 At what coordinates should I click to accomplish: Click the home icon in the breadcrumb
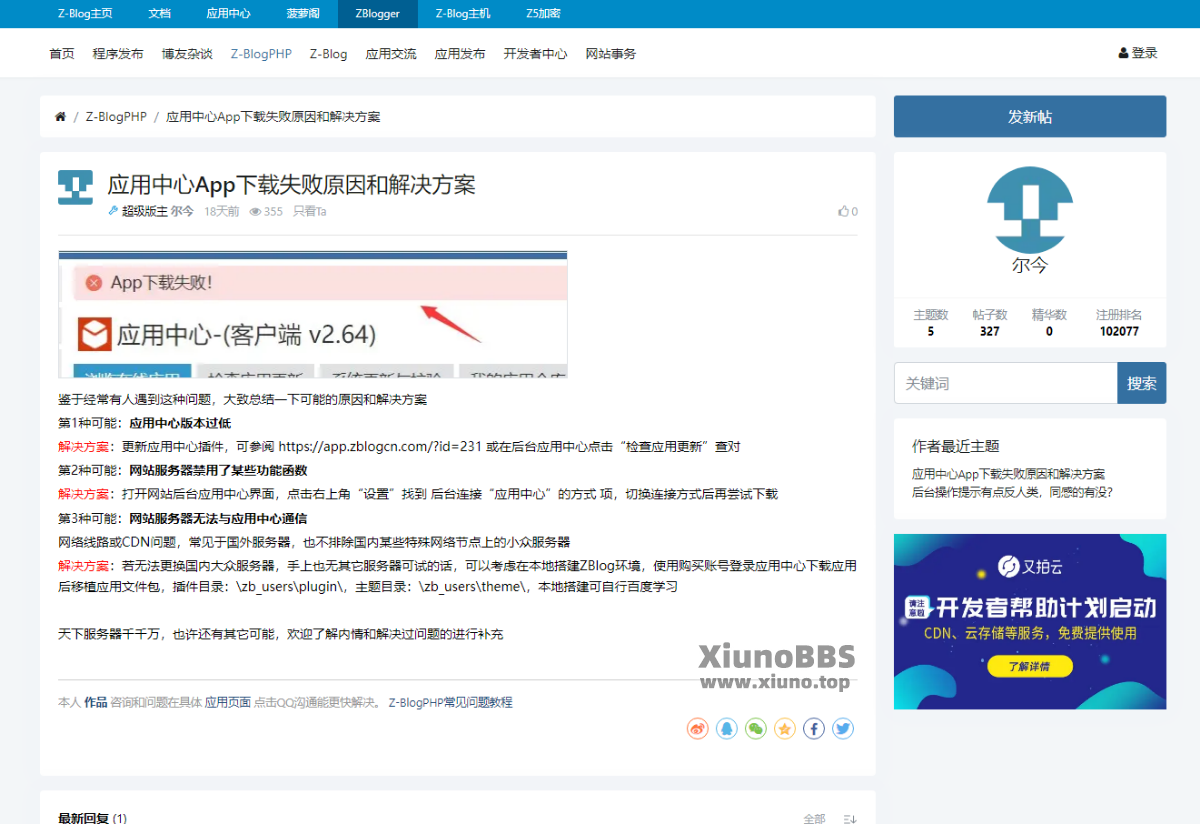pos(60,117)
